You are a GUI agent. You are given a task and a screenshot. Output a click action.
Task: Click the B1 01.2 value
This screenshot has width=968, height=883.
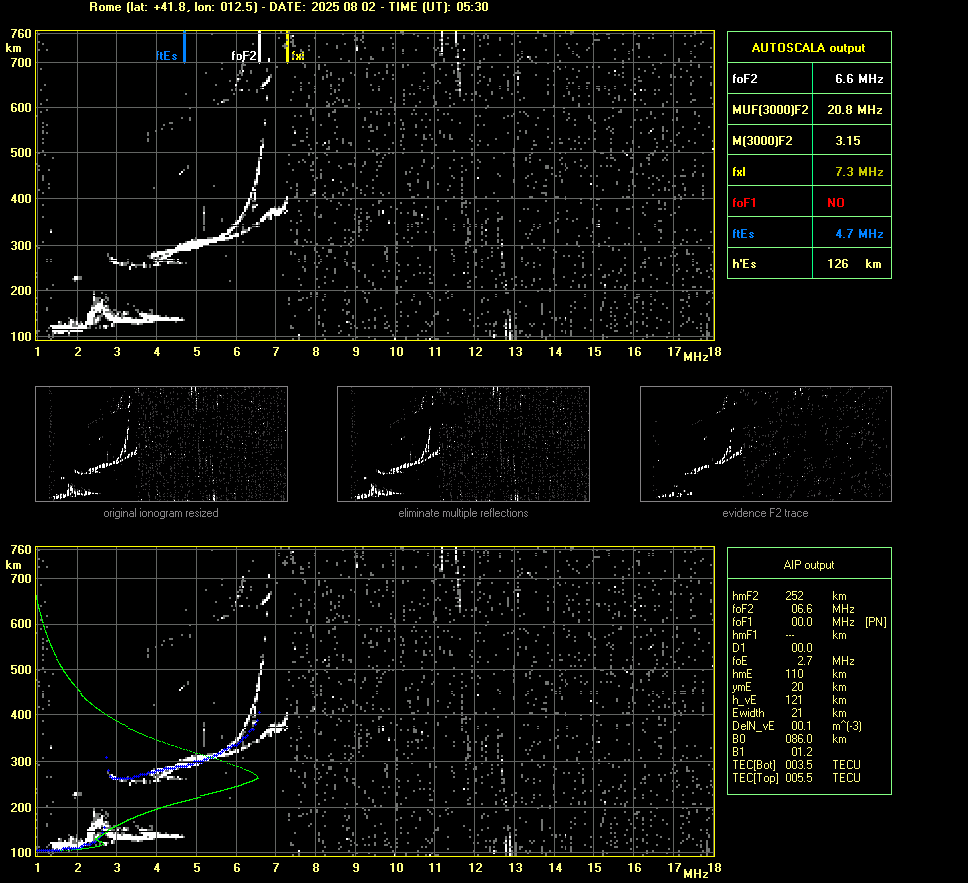(x=801, y=751)
